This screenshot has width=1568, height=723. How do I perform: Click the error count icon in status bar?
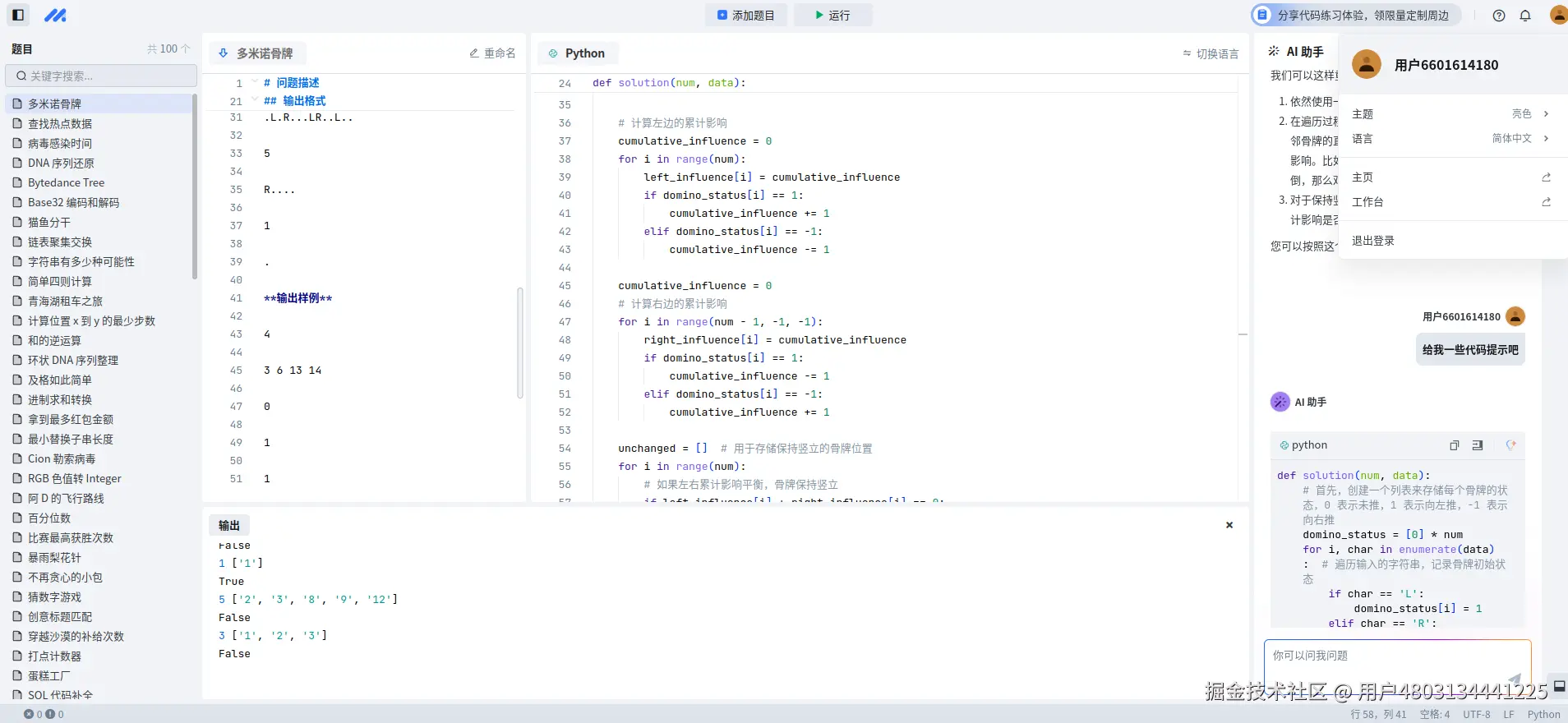pyautogui.click(x=30, y=715)
